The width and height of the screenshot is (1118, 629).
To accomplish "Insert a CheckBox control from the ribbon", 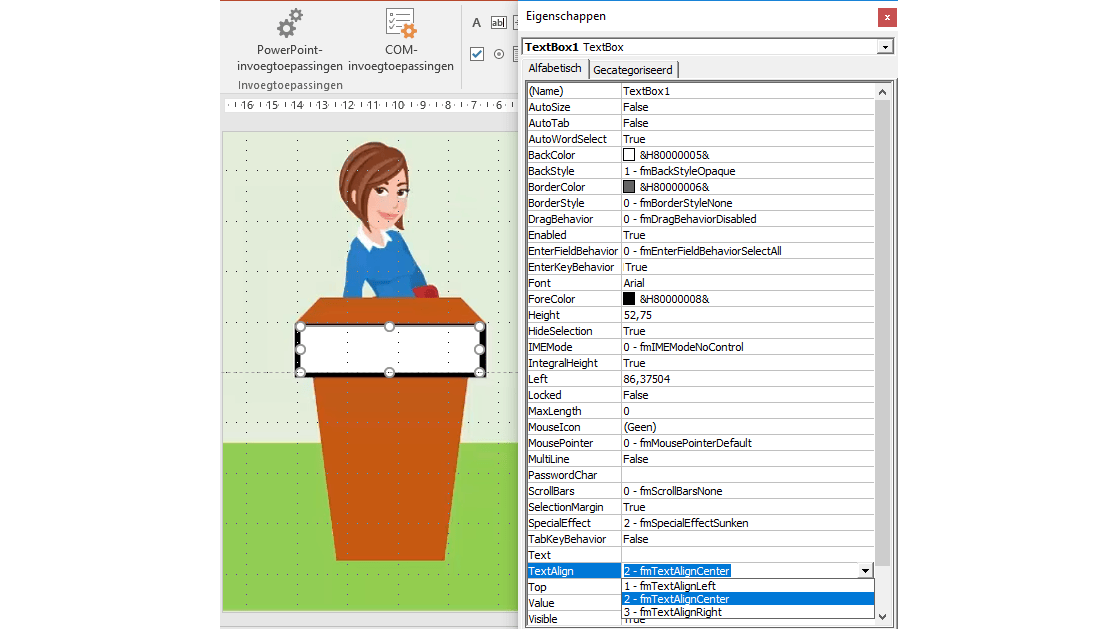I will [x=477, y=54].
